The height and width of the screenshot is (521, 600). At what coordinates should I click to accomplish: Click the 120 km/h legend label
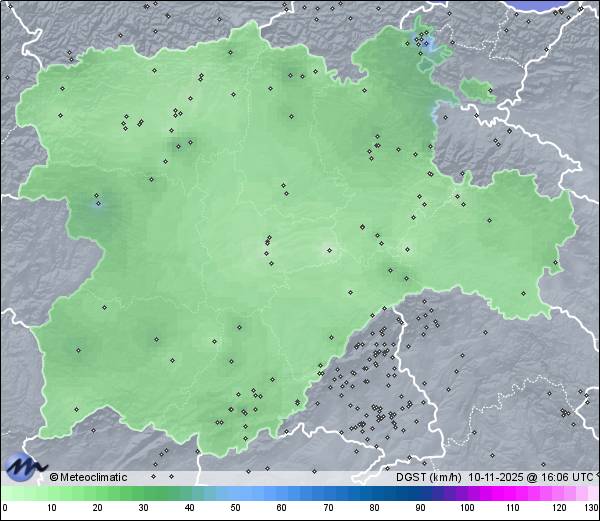pyautogui.click(x=559, y=509)
